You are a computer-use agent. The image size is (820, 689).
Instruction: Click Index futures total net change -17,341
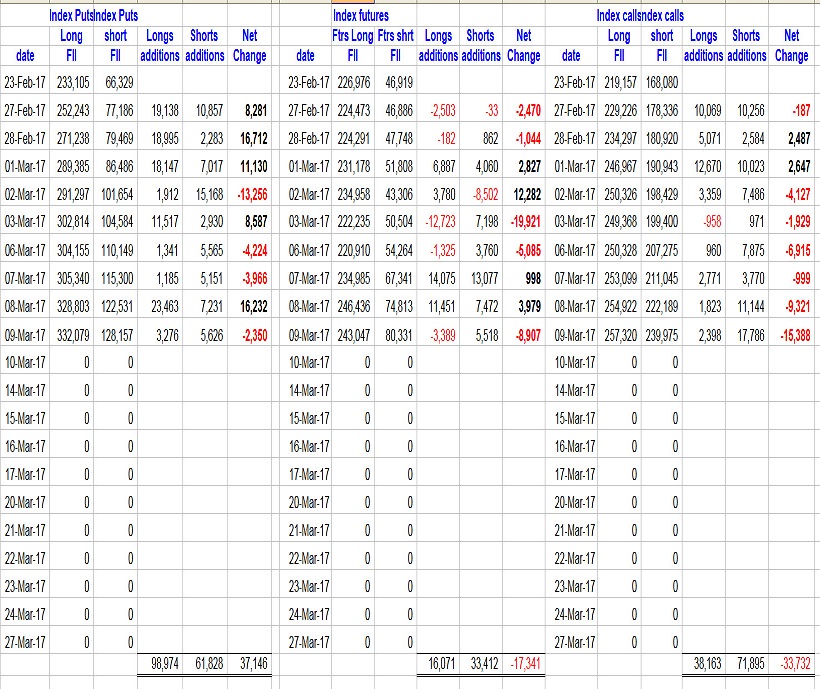tap(523, 664)
